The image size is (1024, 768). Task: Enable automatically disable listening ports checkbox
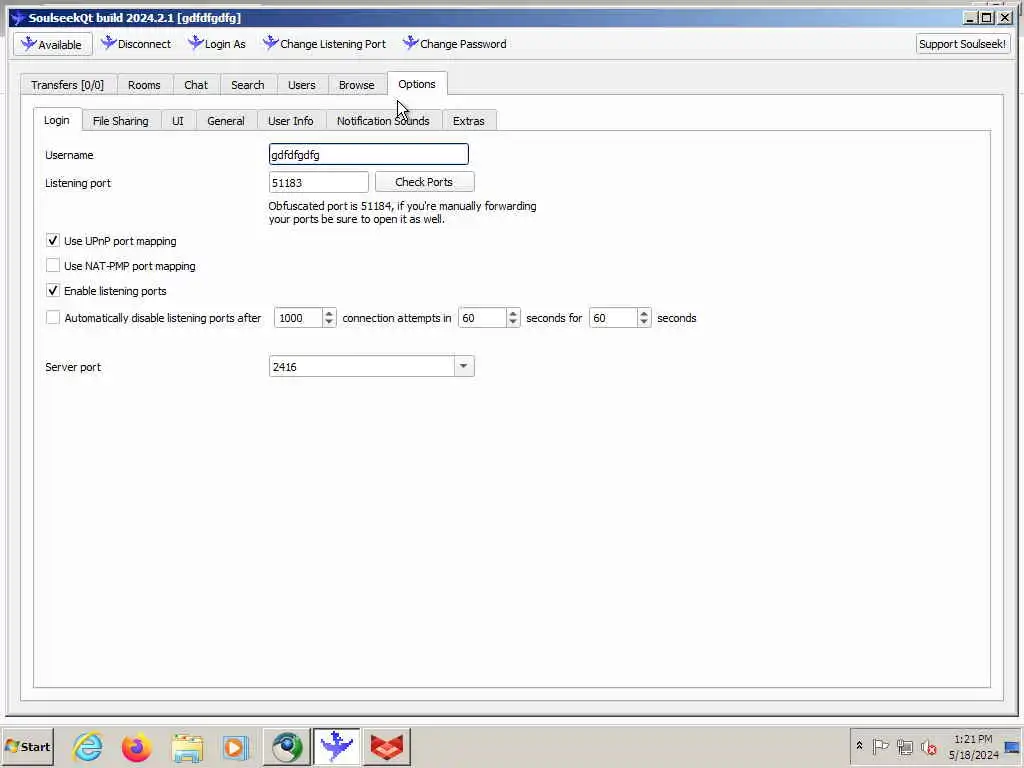[53, 317]
